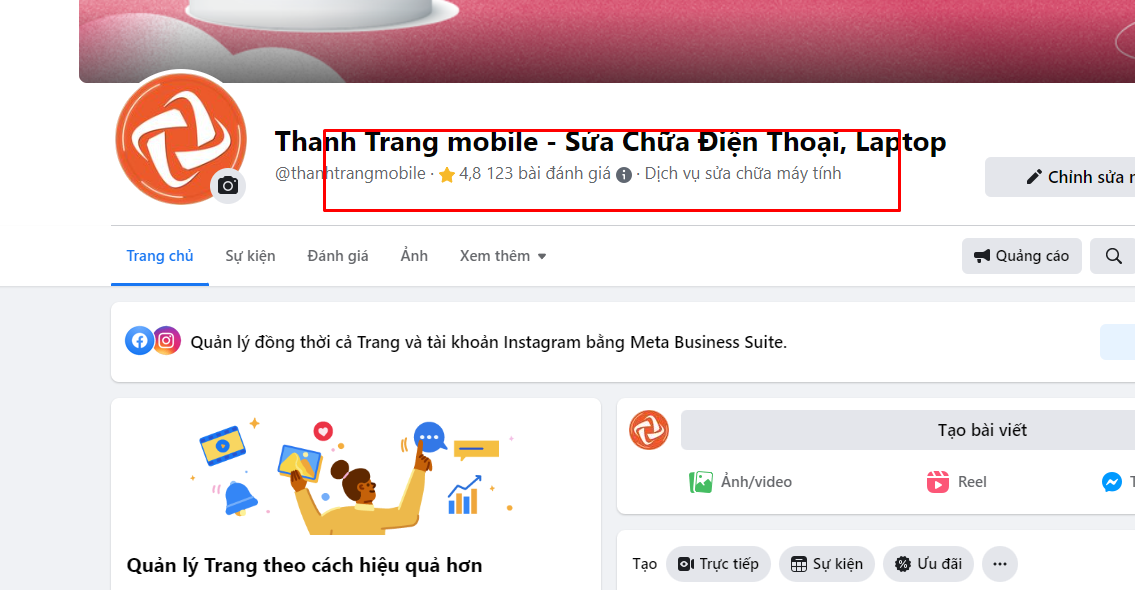Click the Reel icon in the post composer
The height and width of the screenshot is (590, 1135).
937,481
